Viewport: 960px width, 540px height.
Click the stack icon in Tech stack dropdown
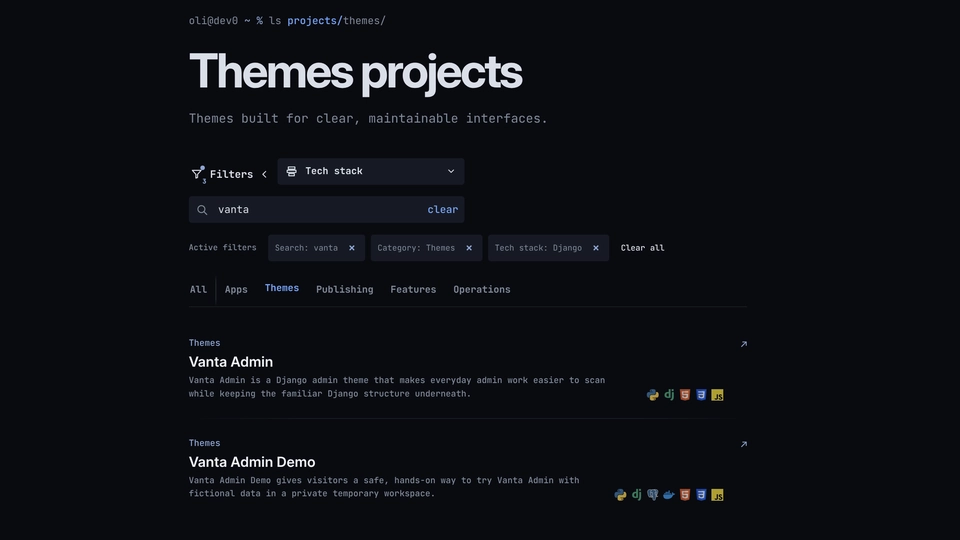pyautogui.click(x=291, y=171)
